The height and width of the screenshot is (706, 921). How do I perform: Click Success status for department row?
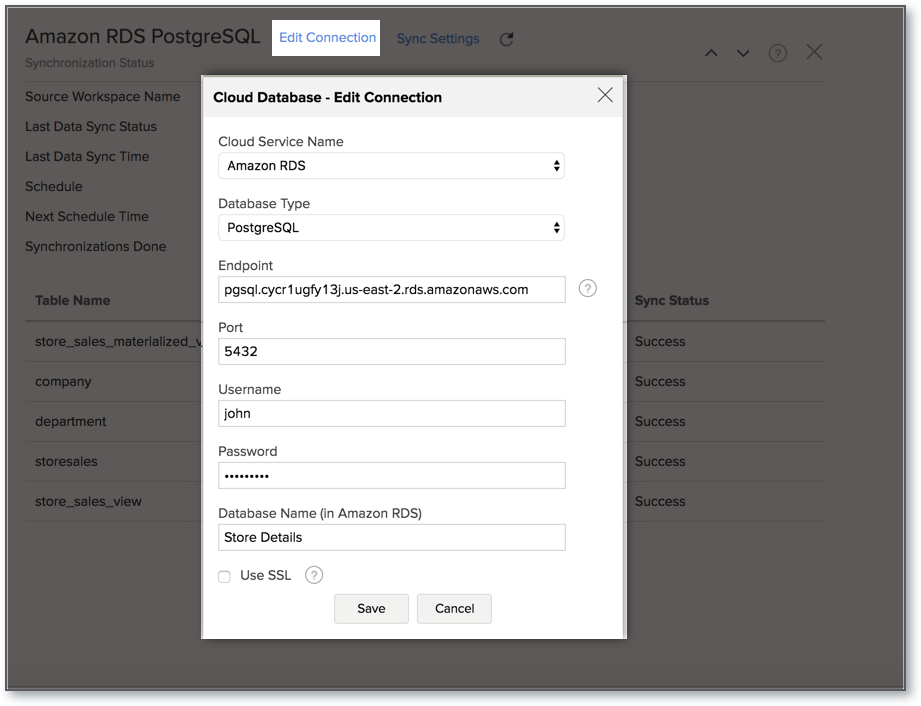(660, 422)
